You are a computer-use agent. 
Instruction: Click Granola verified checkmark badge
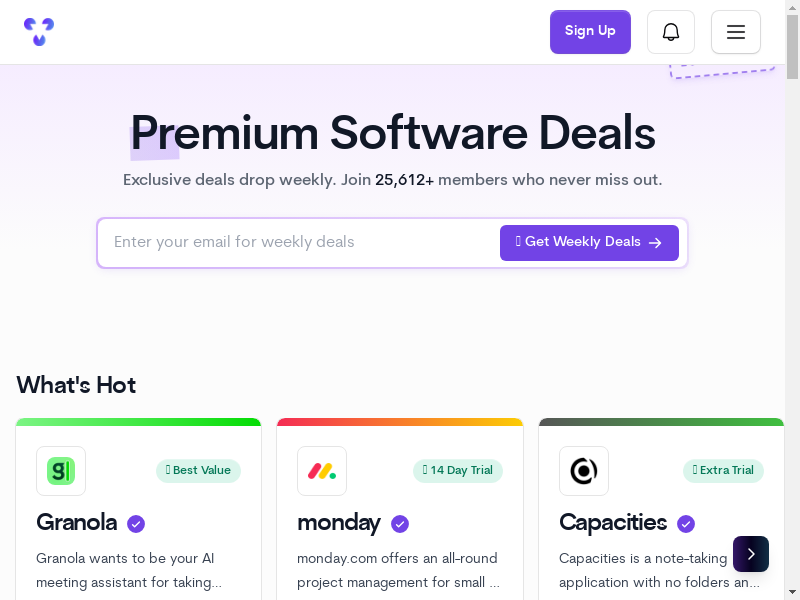tap(137, 523)
